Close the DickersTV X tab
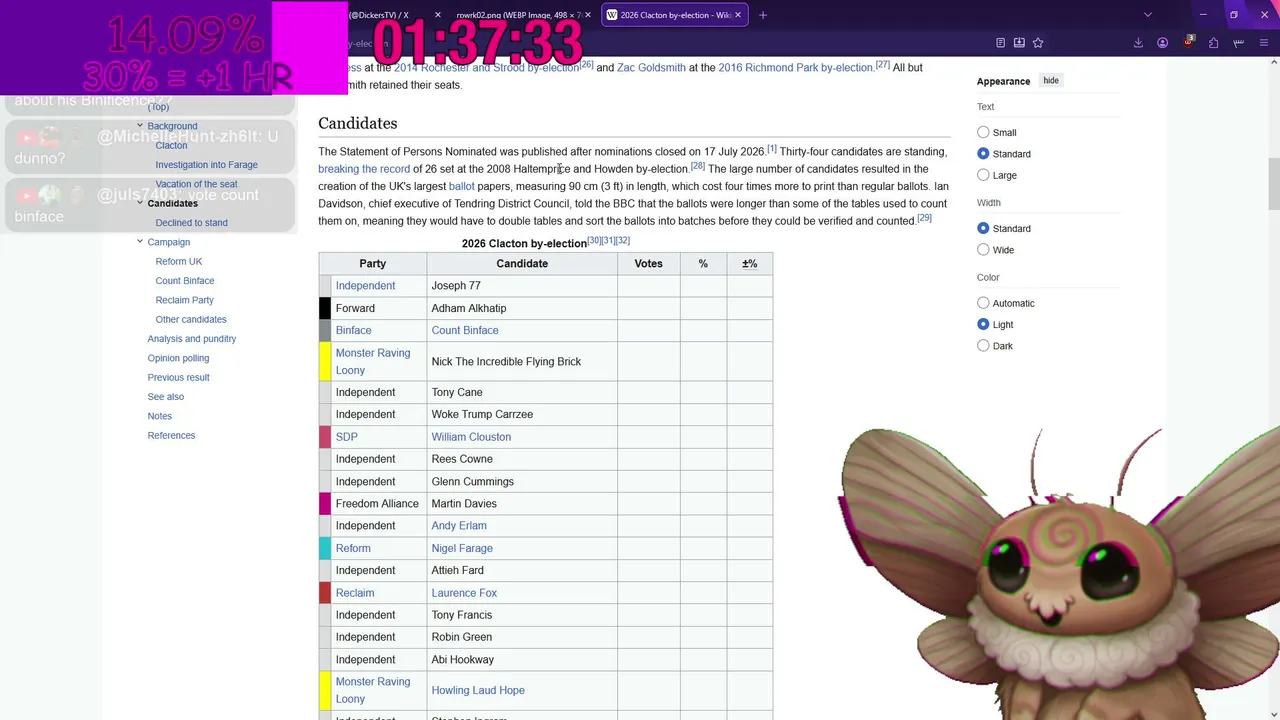 pos(437,15)
